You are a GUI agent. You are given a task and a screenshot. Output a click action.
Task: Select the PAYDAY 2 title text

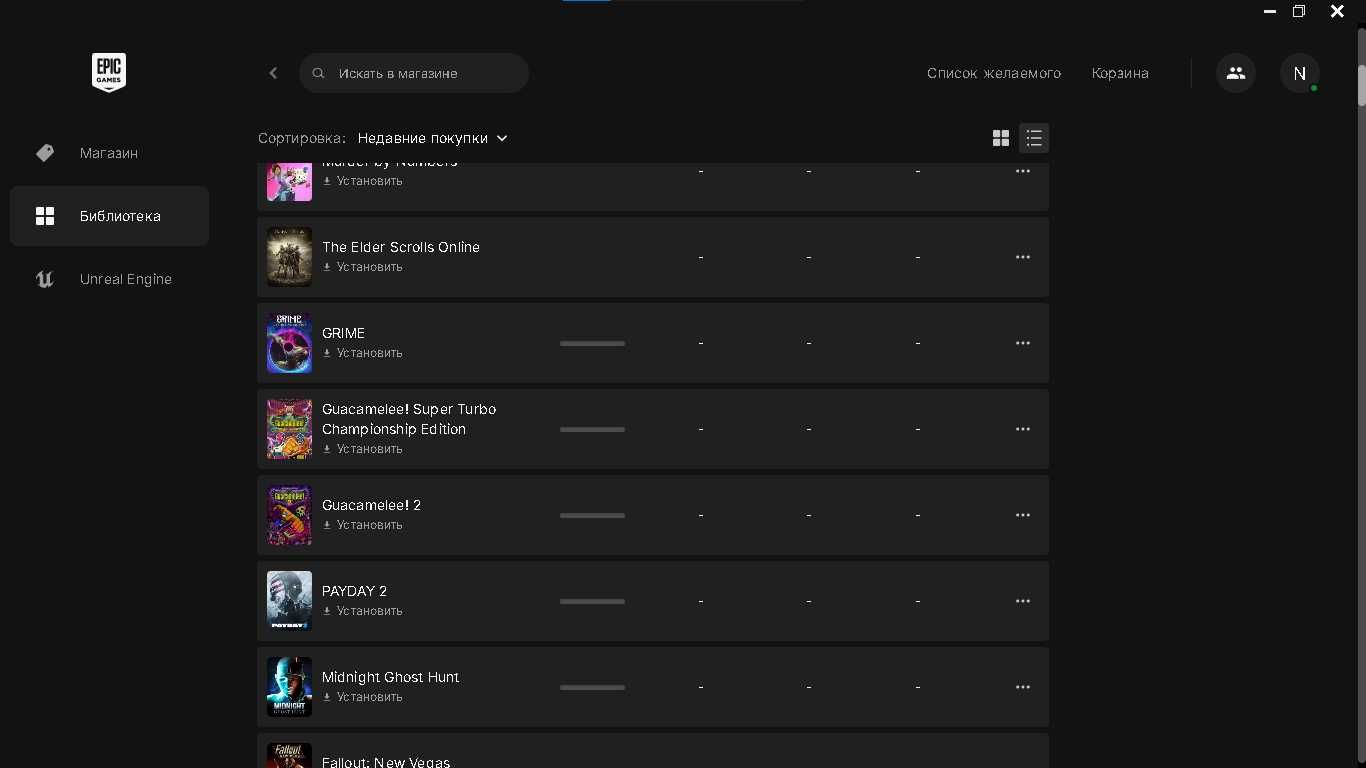pyautogui.click(x=354, y=591)
